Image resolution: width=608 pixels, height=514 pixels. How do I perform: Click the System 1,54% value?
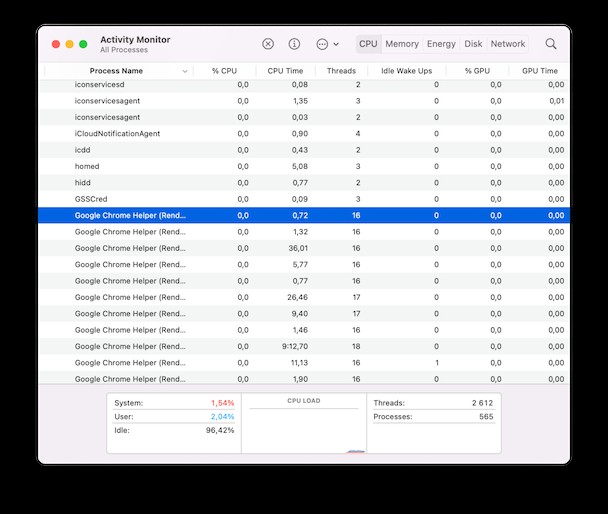click(222, 403)
